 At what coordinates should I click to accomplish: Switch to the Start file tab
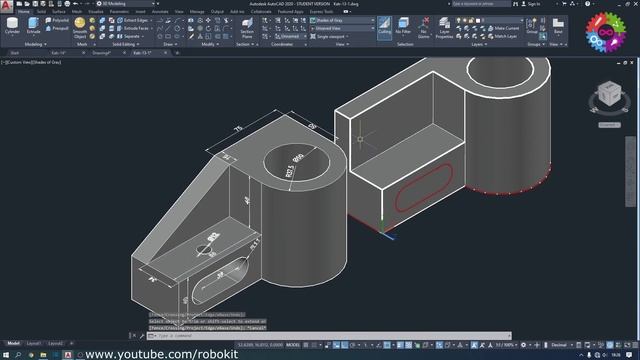tap(15, 53)
